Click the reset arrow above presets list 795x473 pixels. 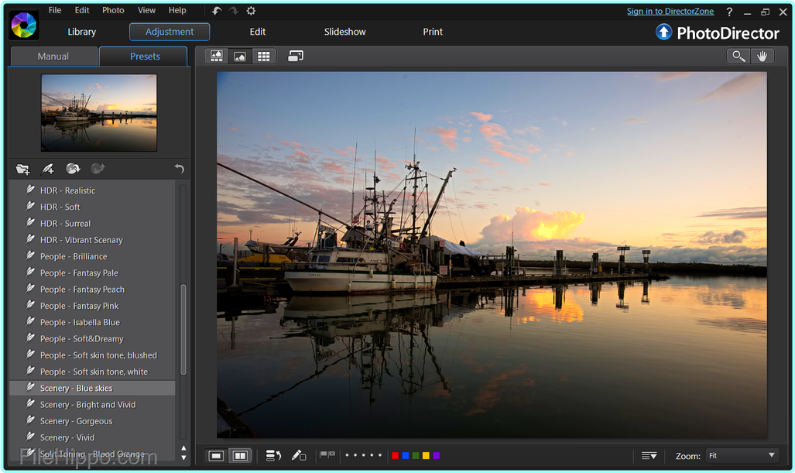click(x=179, y=169)
